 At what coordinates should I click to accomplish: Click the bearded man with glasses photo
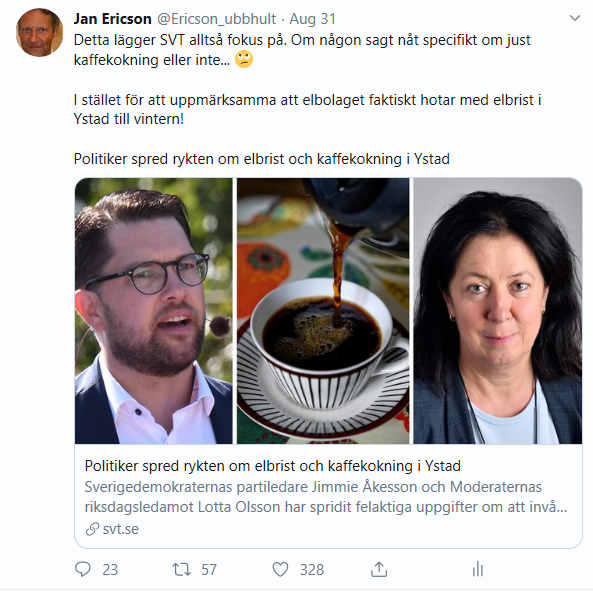(x=154, y=311)
